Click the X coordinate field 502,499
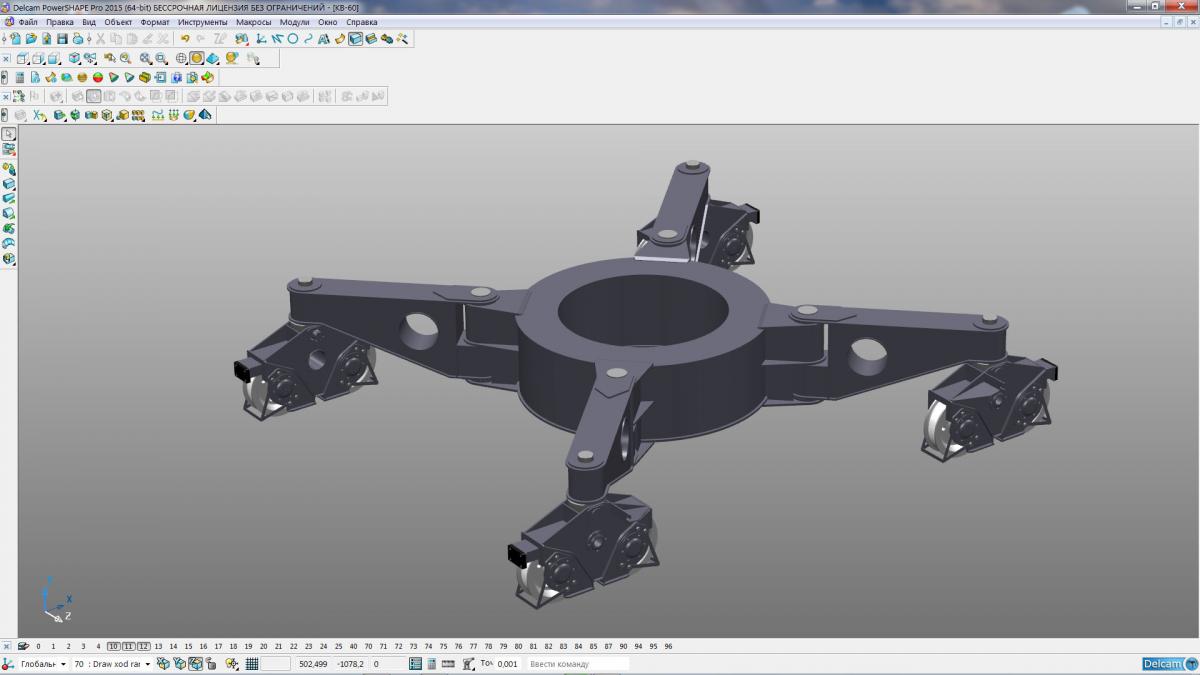The image size is (1200, 675). point(313,663)
